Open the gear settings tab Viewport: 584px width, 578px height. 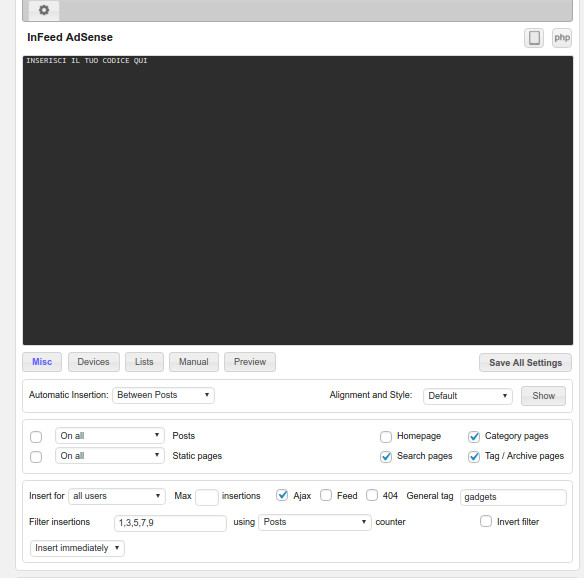coord(44,10)
